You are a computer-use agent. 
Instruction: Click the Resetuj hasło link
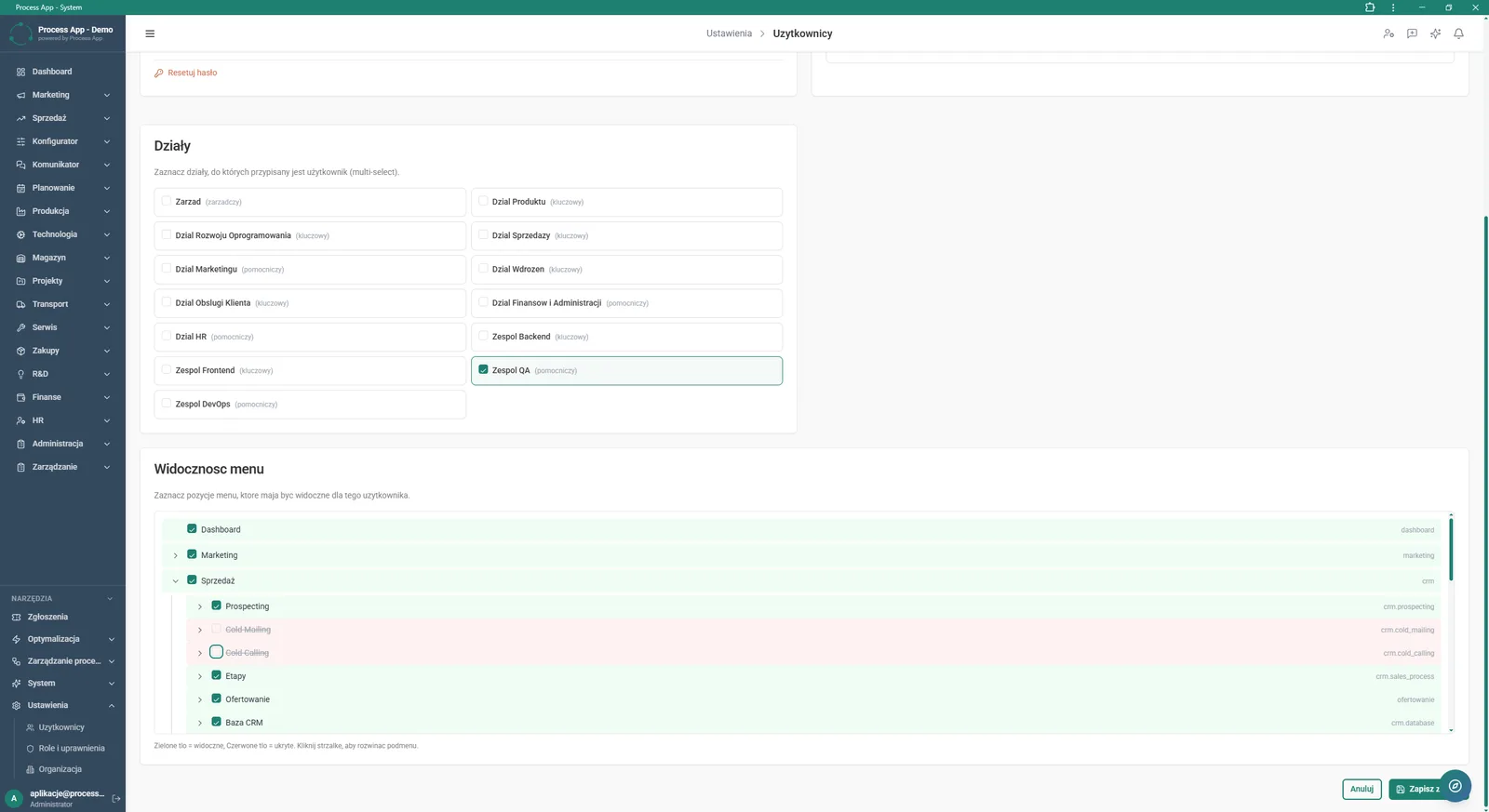click(185, 73)
